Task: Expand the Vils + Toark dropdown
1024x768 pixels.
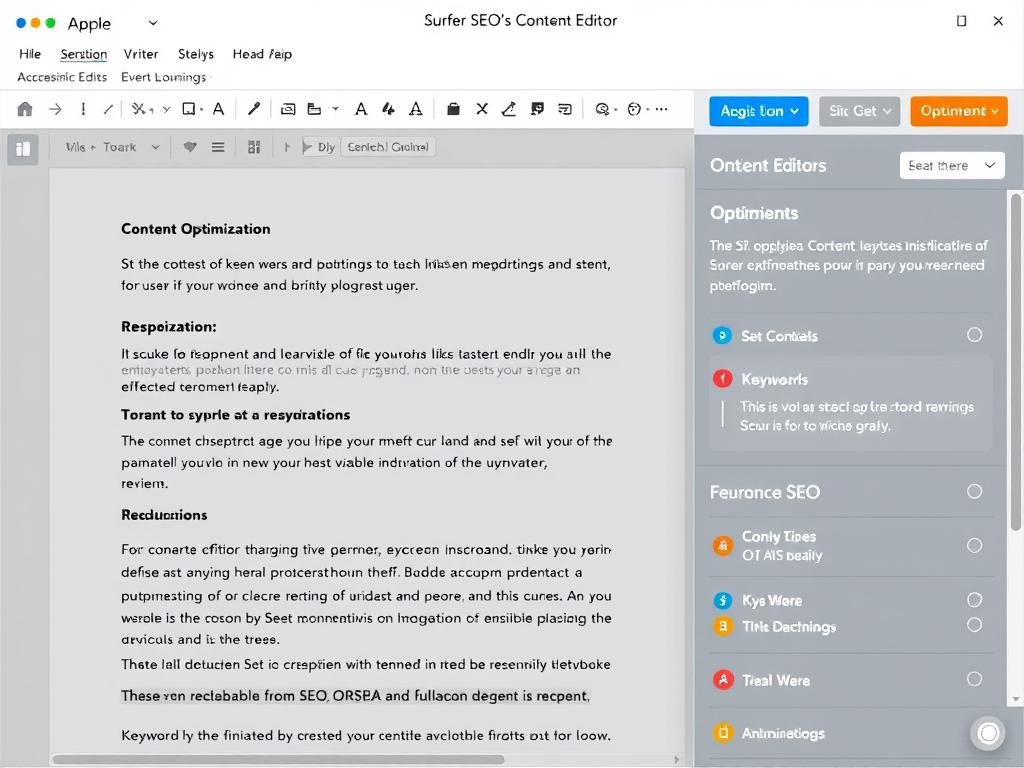Action: (110, 146)
